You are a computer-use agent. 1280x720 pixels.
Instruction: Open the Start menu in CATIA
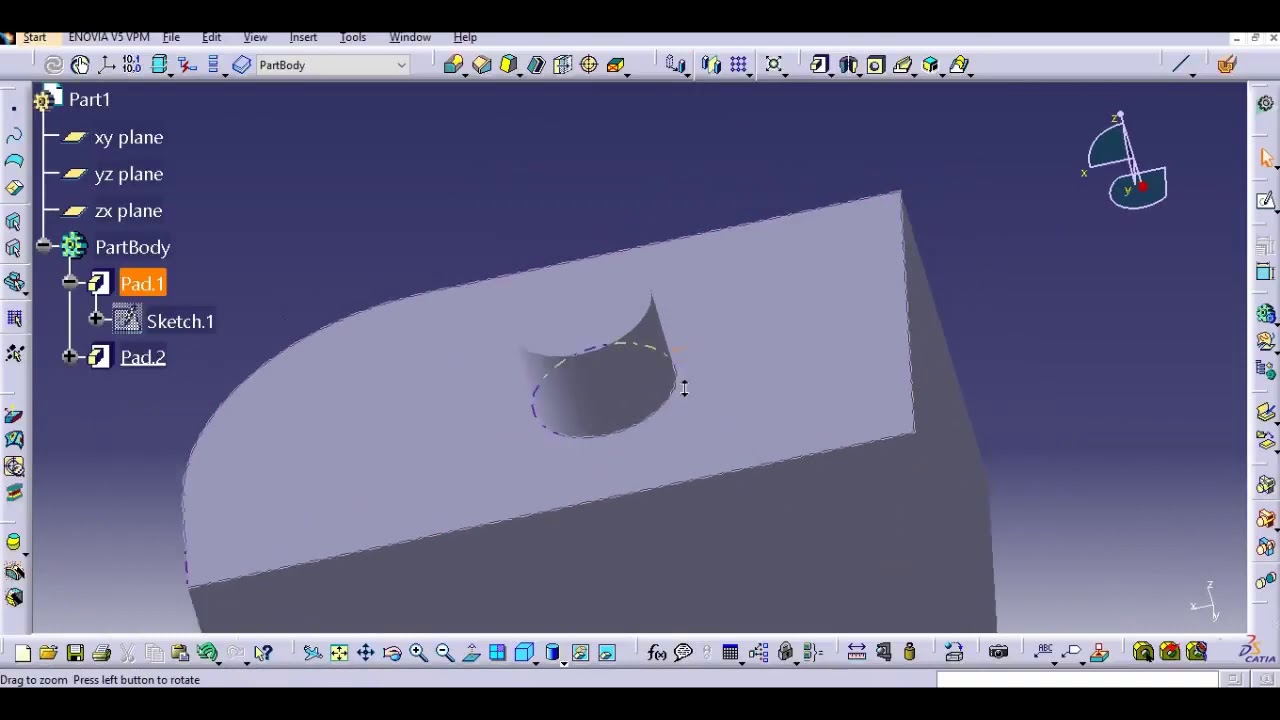(x=35, y=37)
